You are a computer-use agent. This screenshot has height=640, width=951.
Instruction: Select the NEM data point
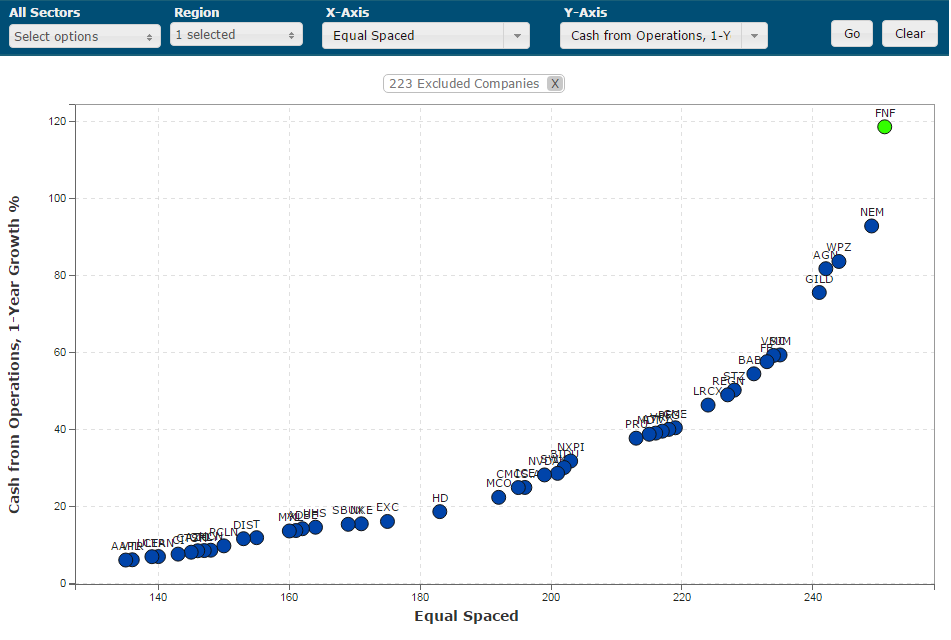point(872,226)
